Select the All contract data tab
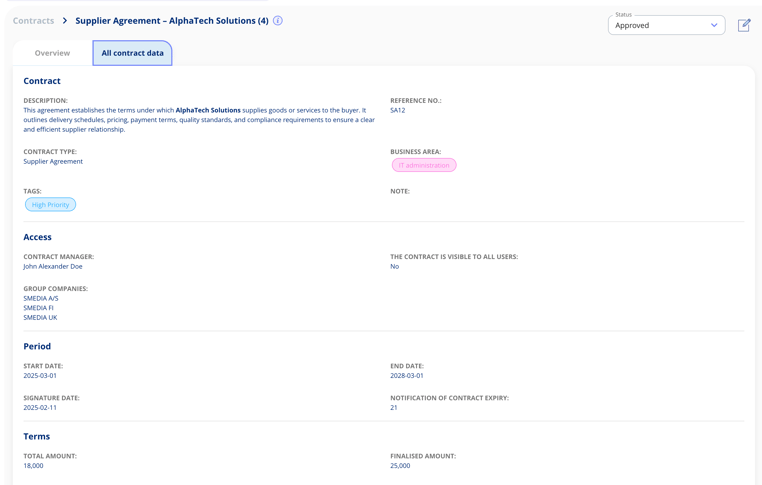762x485 pixels. tap(132, 53)
